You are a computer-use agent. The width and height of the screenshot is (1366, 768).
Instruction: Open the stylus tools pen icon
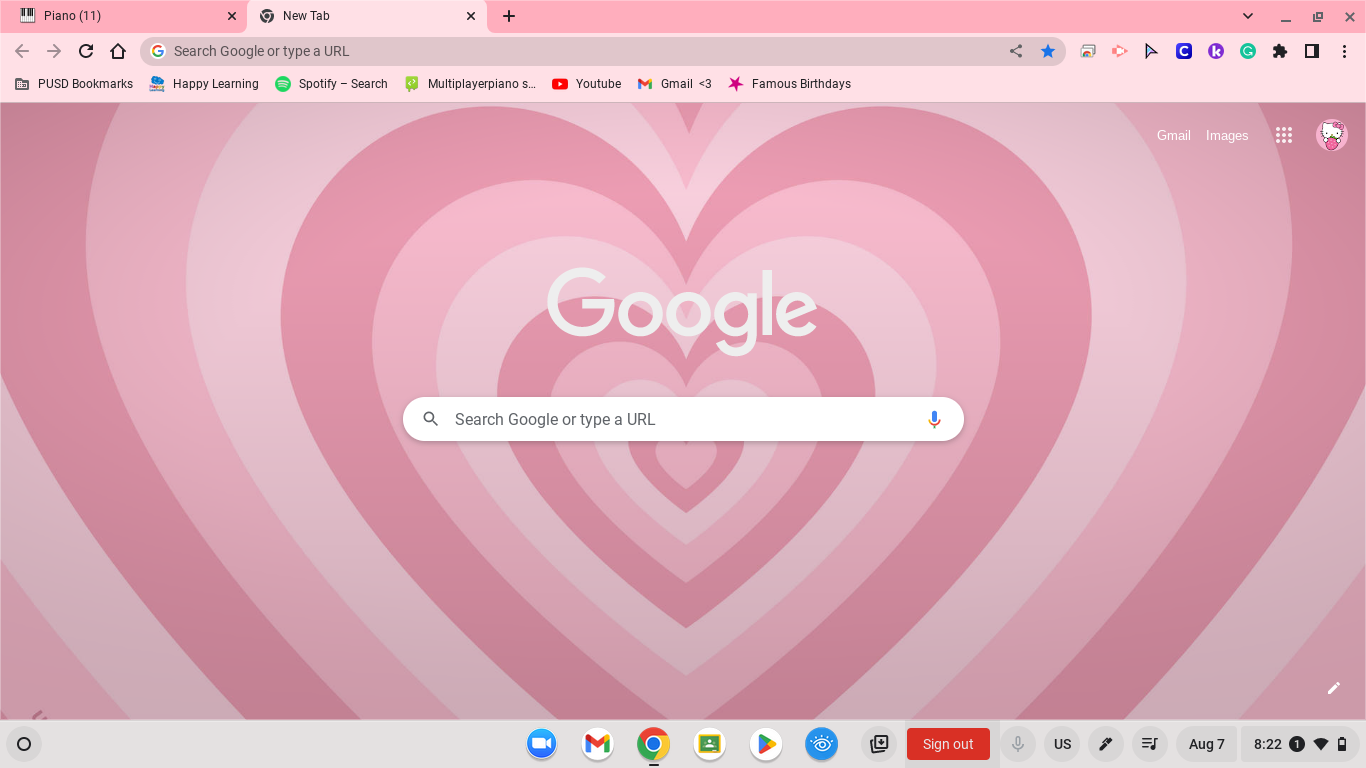tap(1106, 744)
